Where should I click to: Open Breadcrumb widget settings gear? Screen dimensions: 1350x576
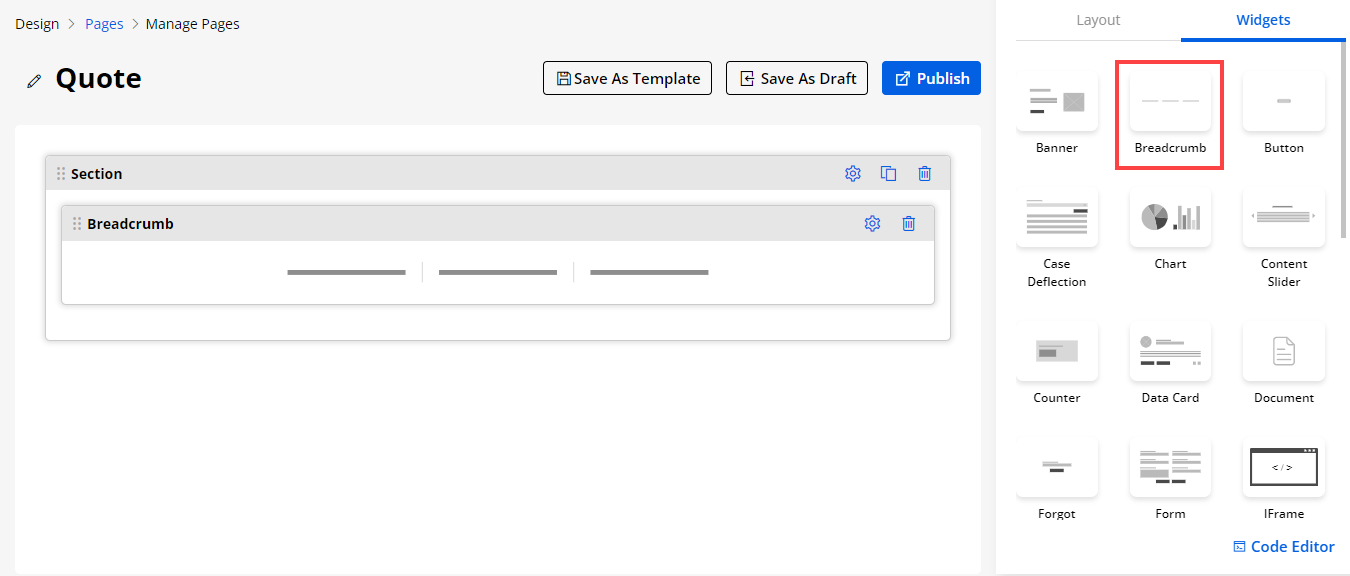[x=872, y=224]
